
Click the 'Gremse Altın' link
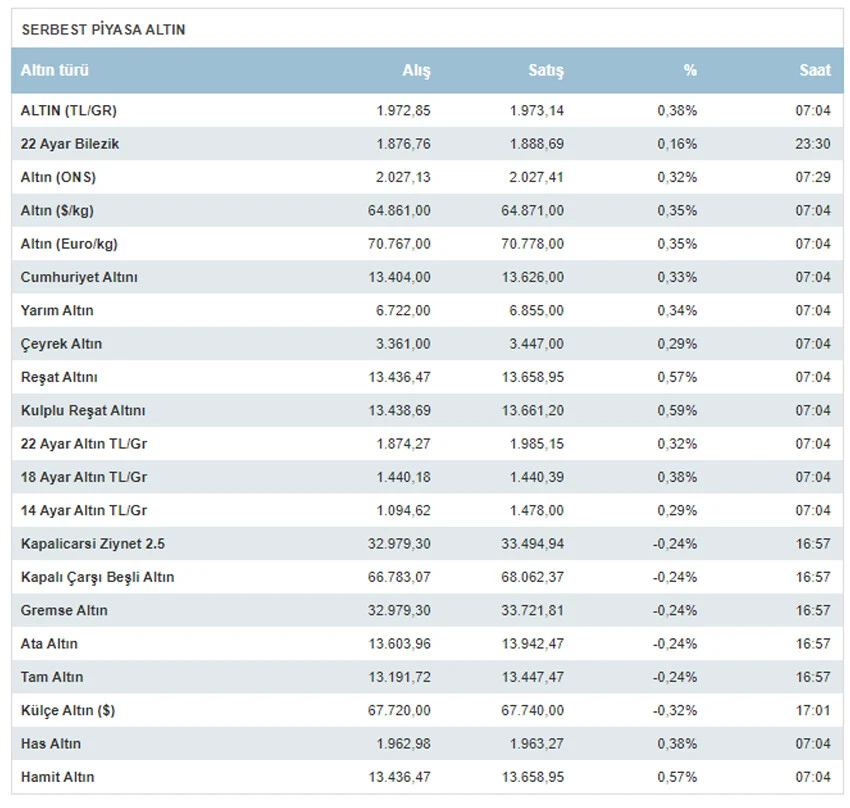pos(64,610)
